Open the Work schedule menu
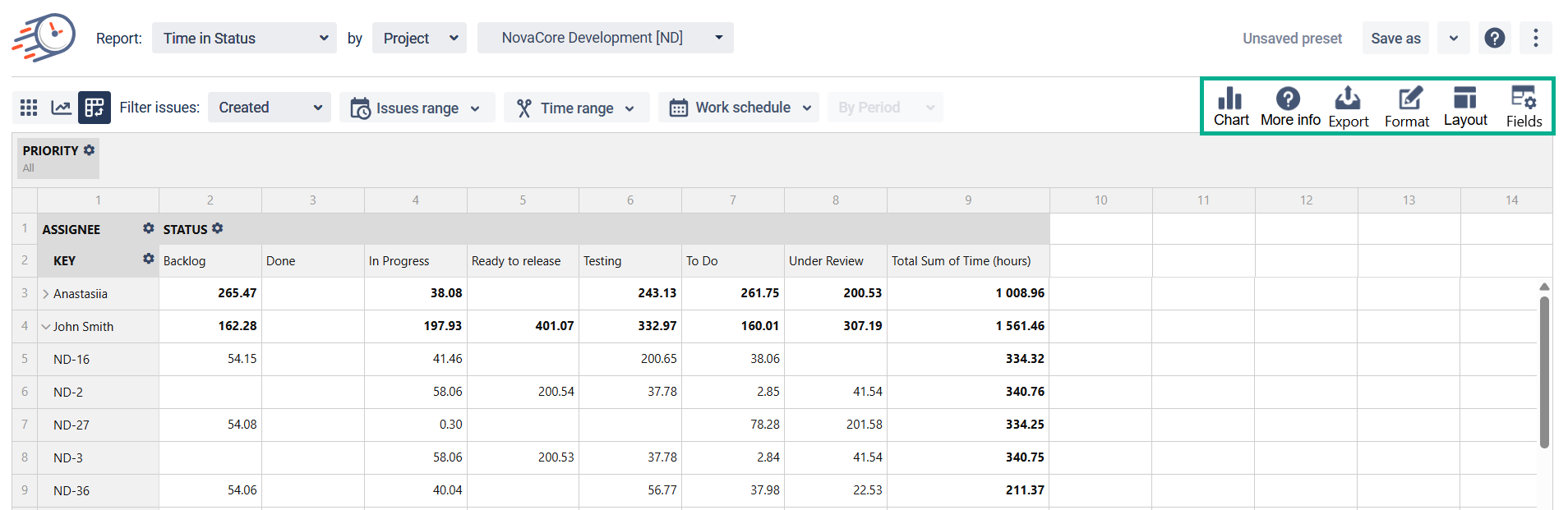The image size is (1568, 510). click(738, 108)
